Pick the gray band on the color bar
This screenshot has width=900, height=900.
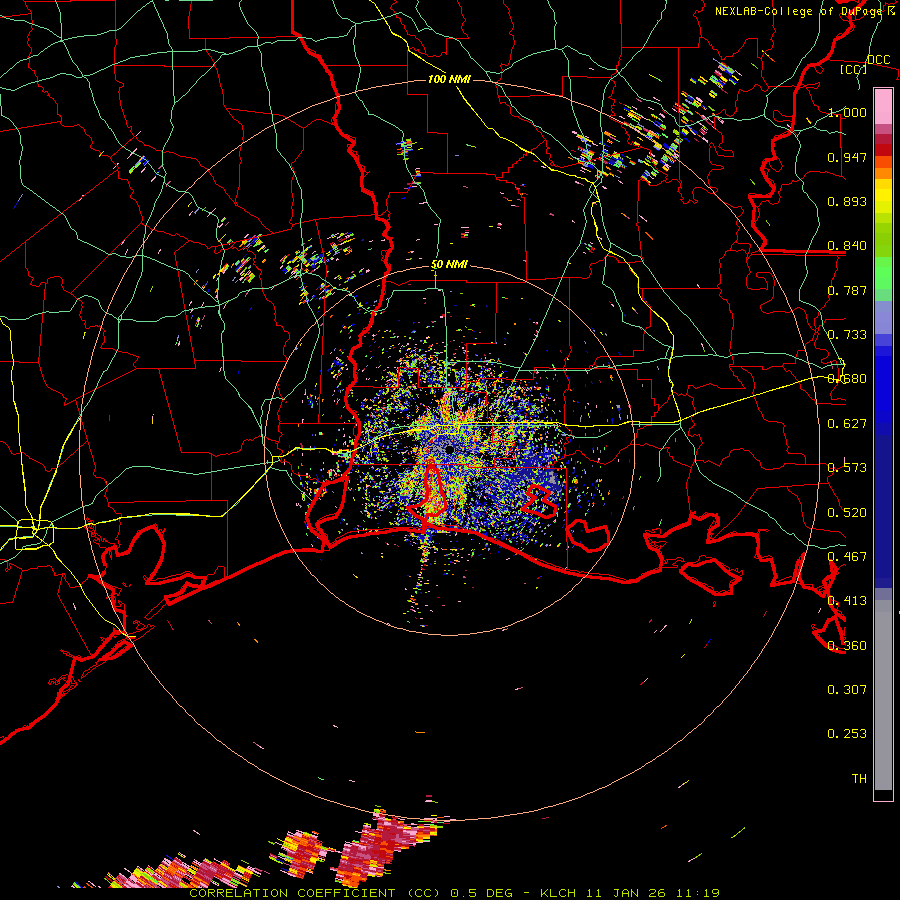pyautogui.click(x=883, y=695)
